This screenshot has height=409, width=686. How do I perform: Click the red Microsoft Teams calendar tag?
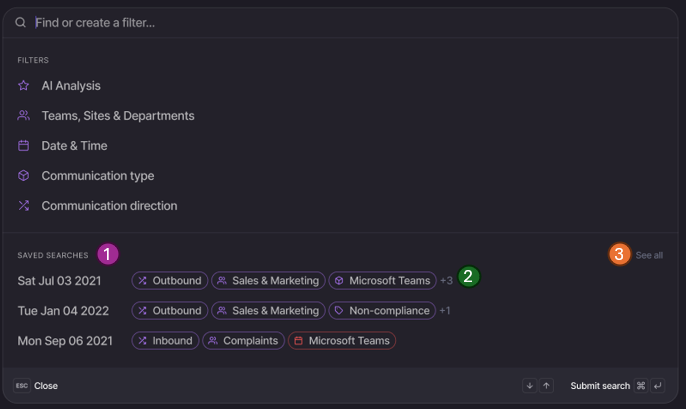pos(342,341)
